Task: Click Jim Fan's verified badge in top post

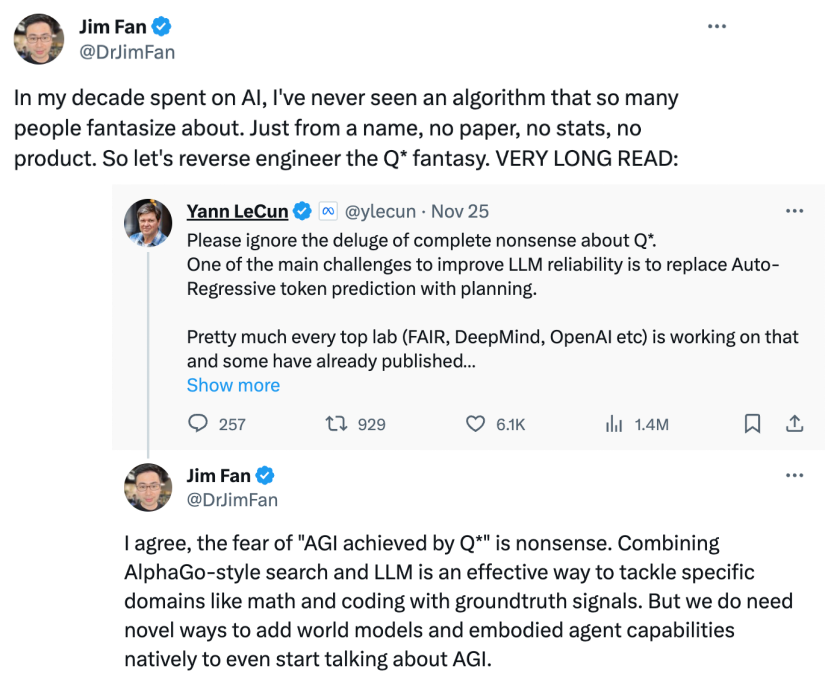Action: click(157, 27)
